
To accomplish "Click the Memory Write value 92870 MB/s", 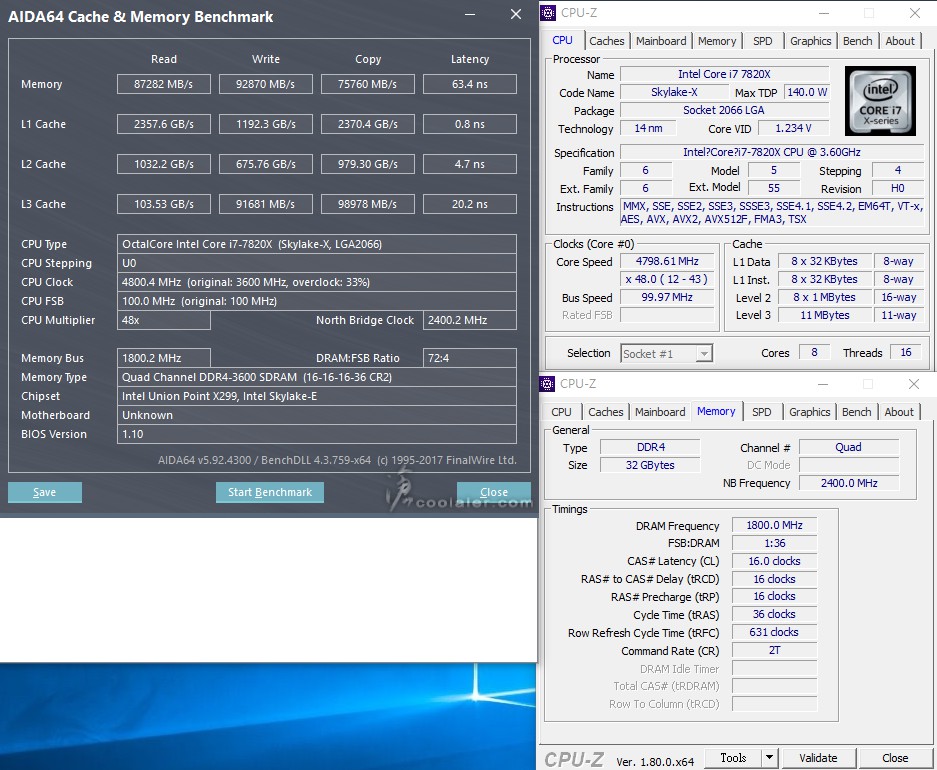I will tap(266, 84).
